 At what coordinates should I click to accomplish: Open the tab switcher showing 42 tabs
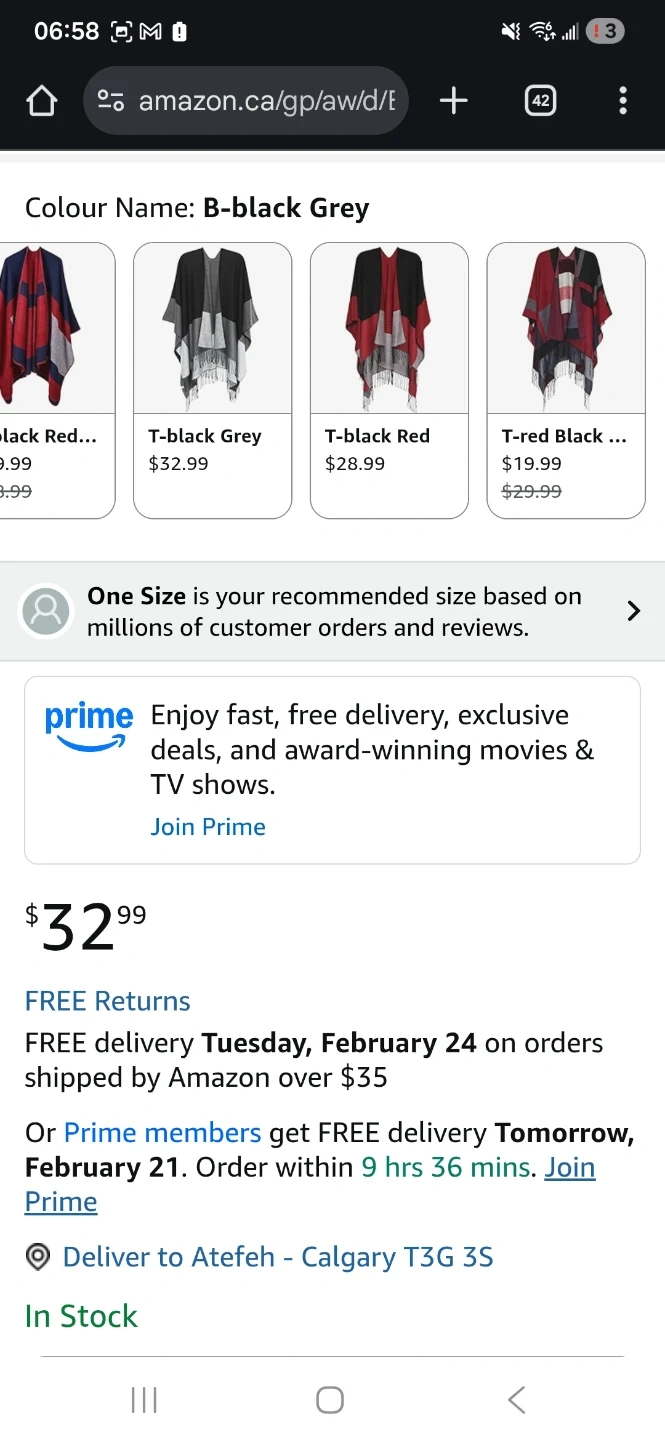click(540, 101)
